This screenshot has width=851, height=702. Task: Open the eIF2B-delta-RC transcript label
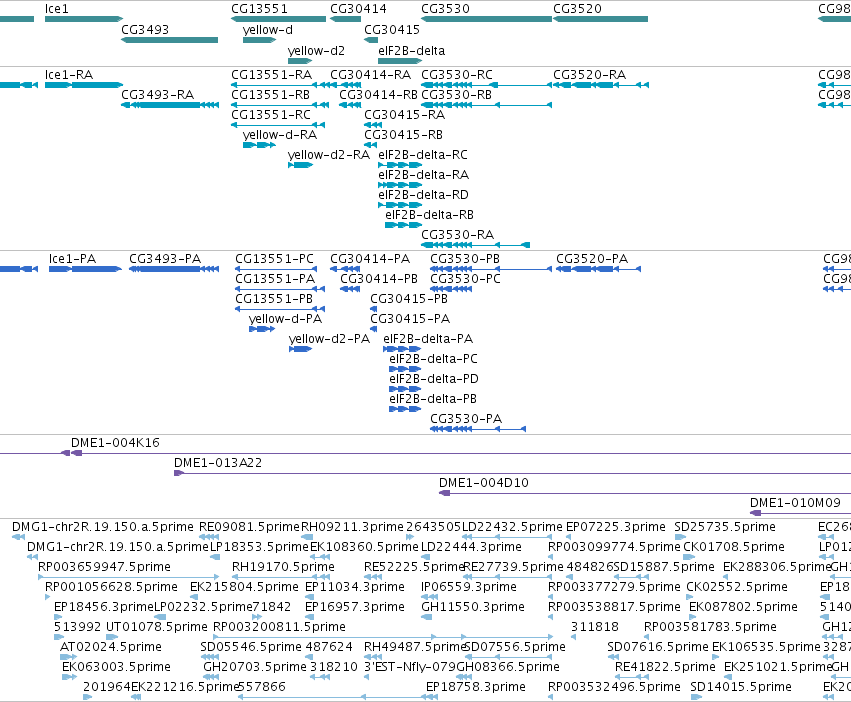tap(423, 155)
